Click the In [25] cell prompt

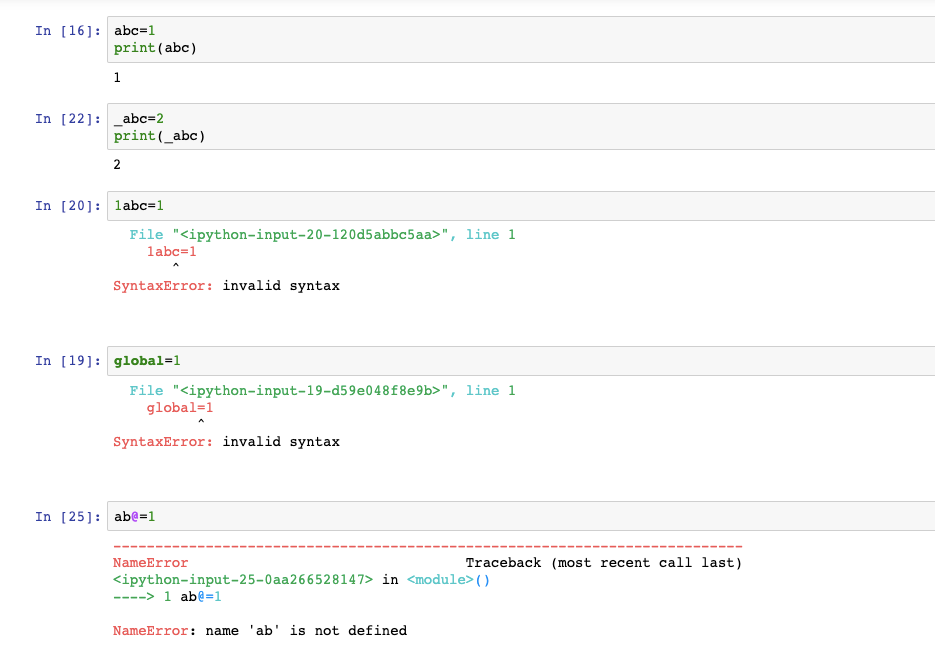pyautogui.click(x=67, y=516)
